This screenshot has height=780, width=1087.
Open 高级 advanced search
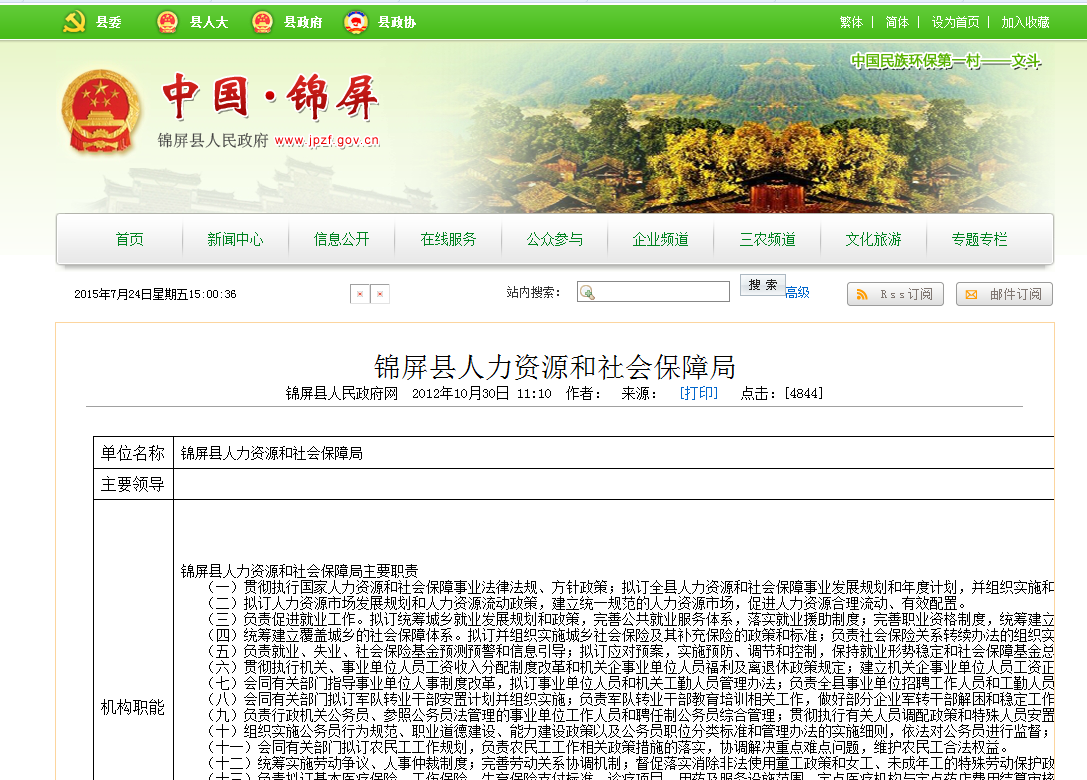[796, 291]
